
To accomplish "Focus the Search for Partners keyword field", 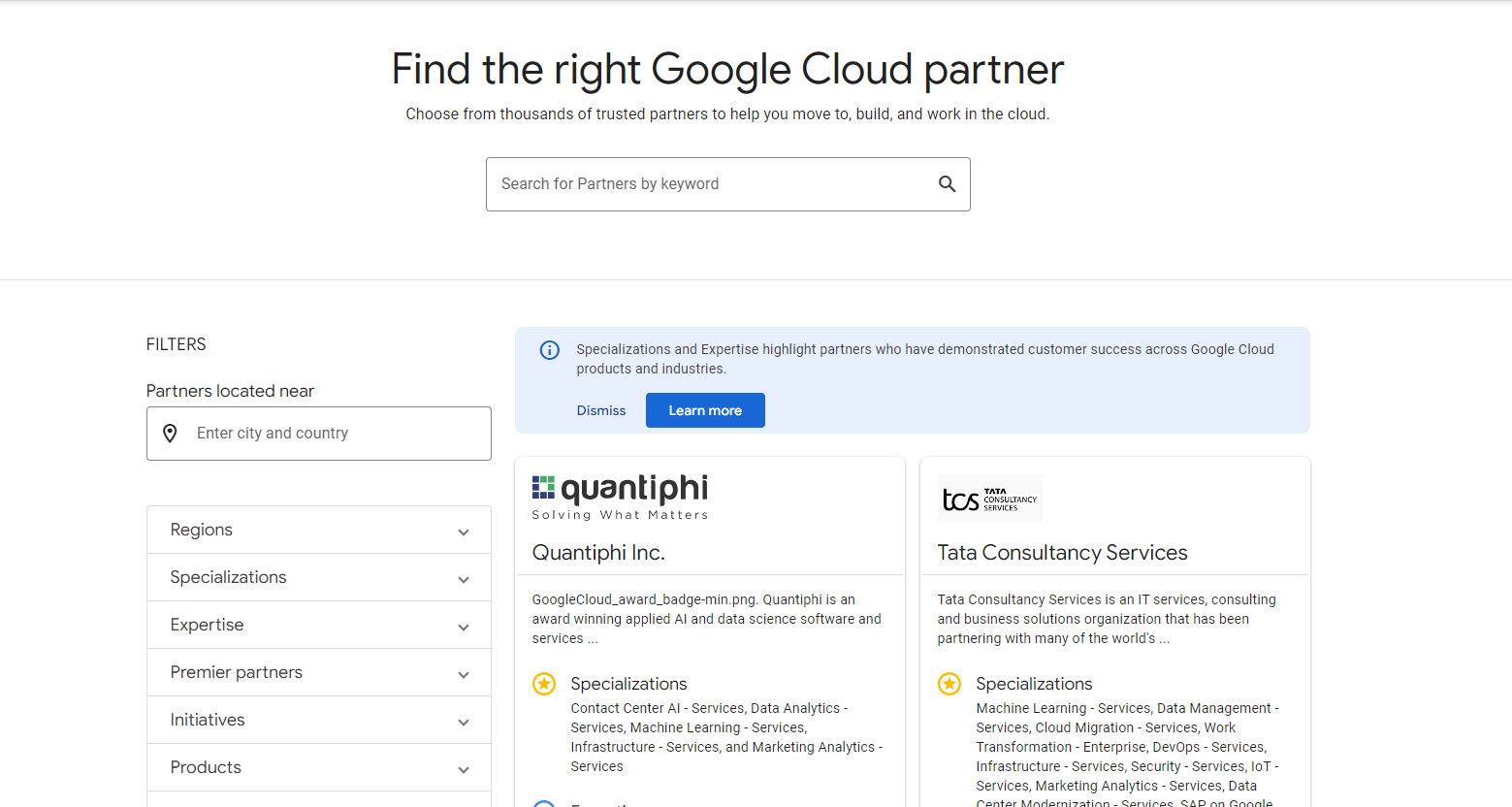I will 728,184.
